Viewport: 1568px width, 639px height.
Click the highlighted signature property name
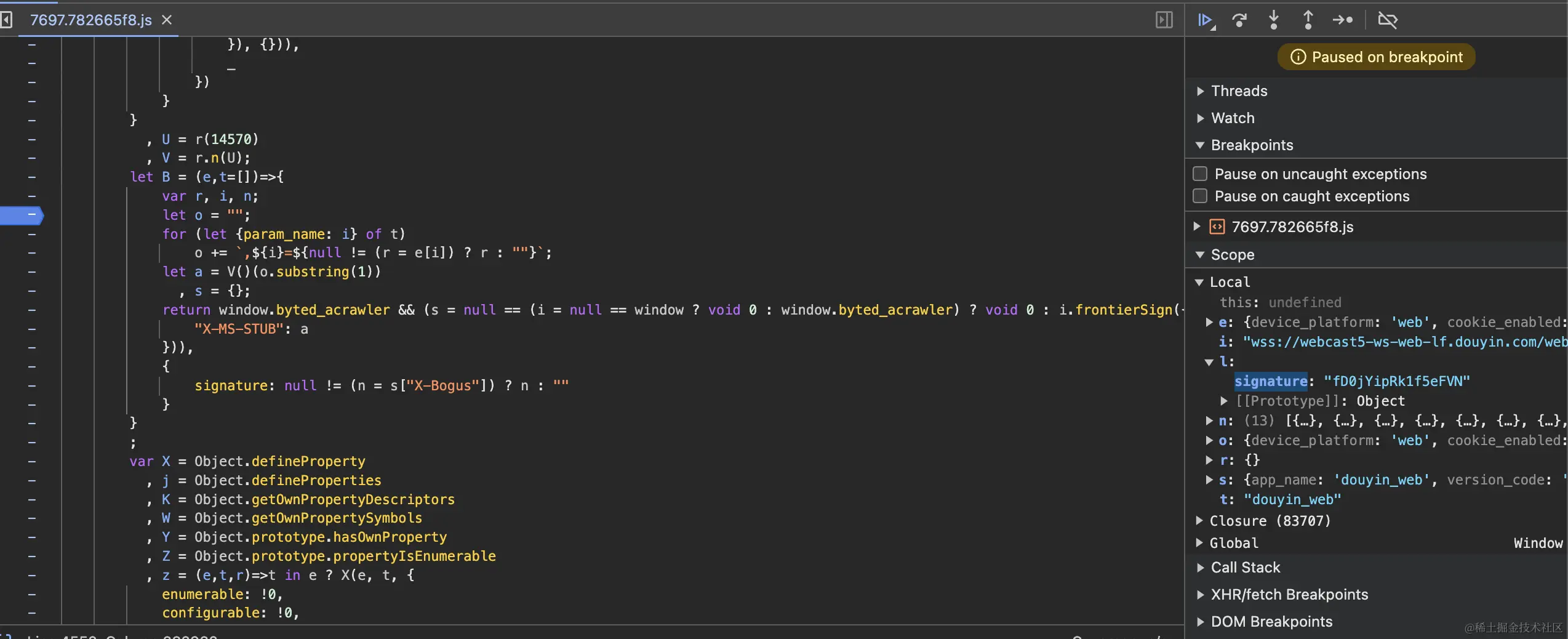1271,382
